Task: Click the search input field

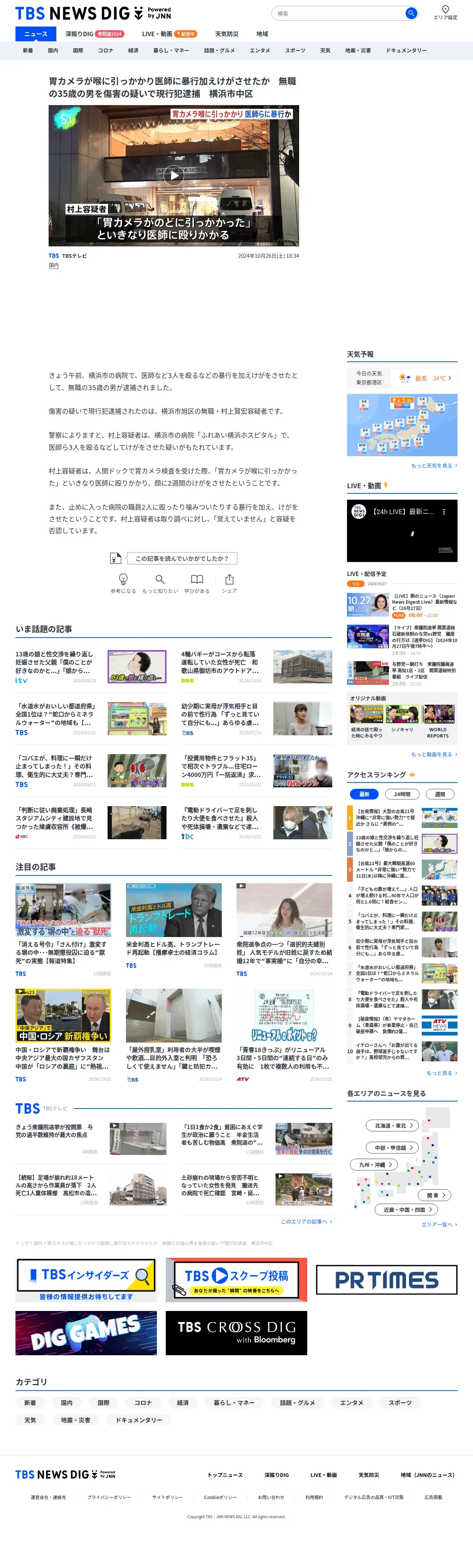Action: tap(338, 13)
